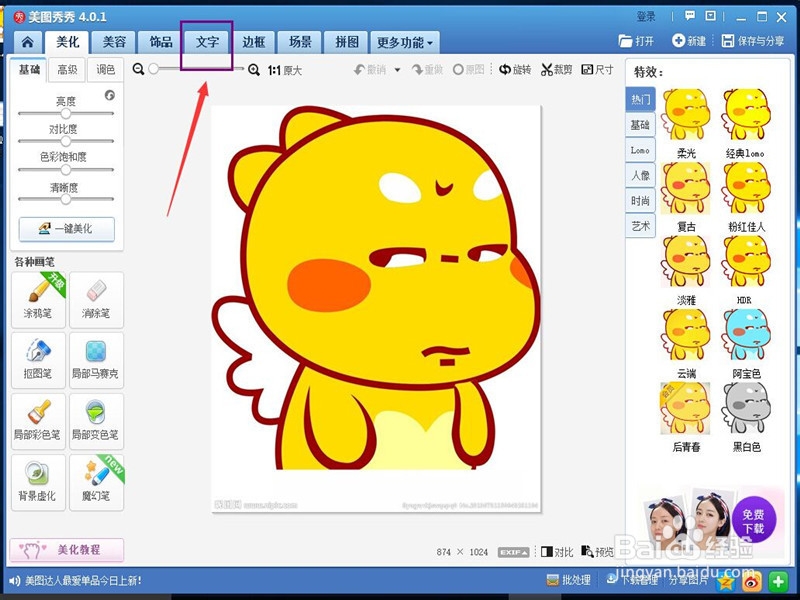Select the Lomo effects category
The height and width of the screenshot is (600, 800).
tap(640, 150)
